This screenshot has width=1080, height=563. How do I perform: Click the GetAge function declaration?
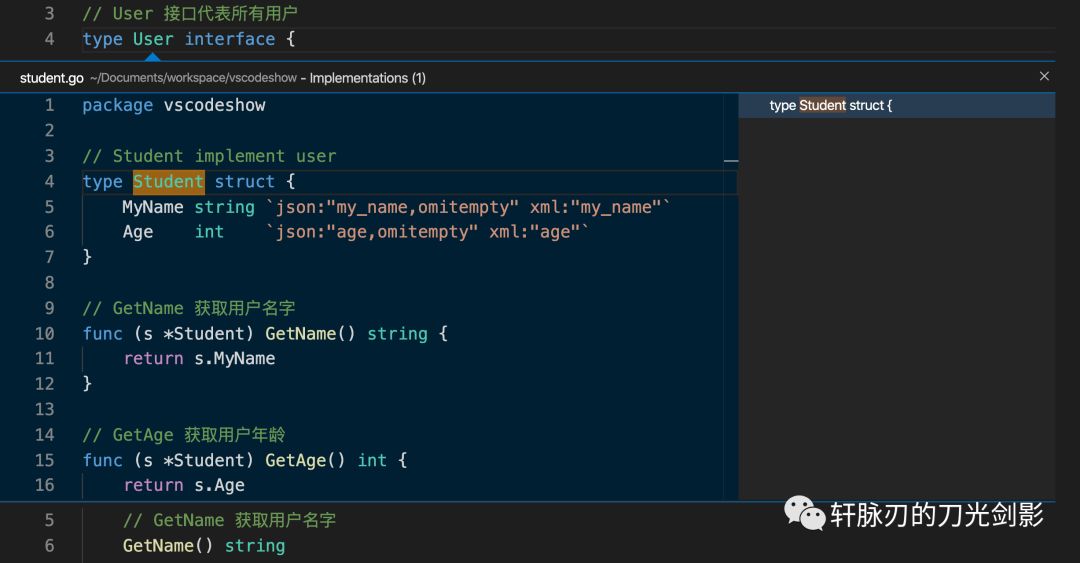point(245,460)
